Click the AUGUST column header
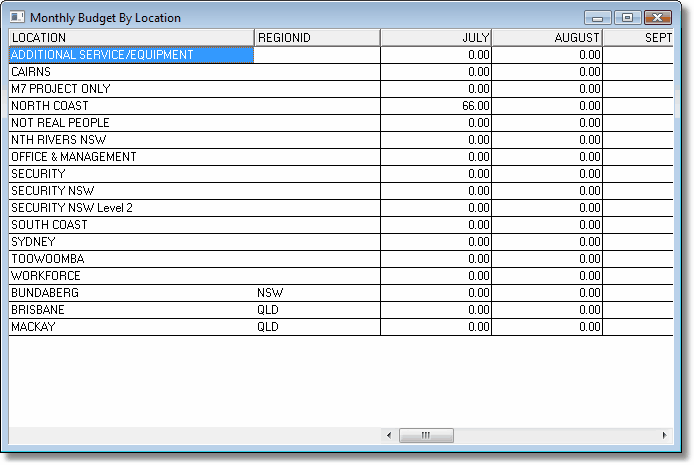 (x=547, y=38)
